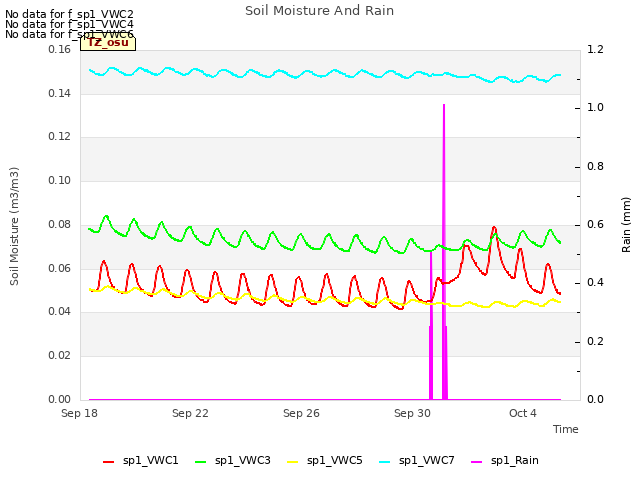640x480 pixels.
Task: Click the Sep 30 tick label
Action: coord(412,413)
